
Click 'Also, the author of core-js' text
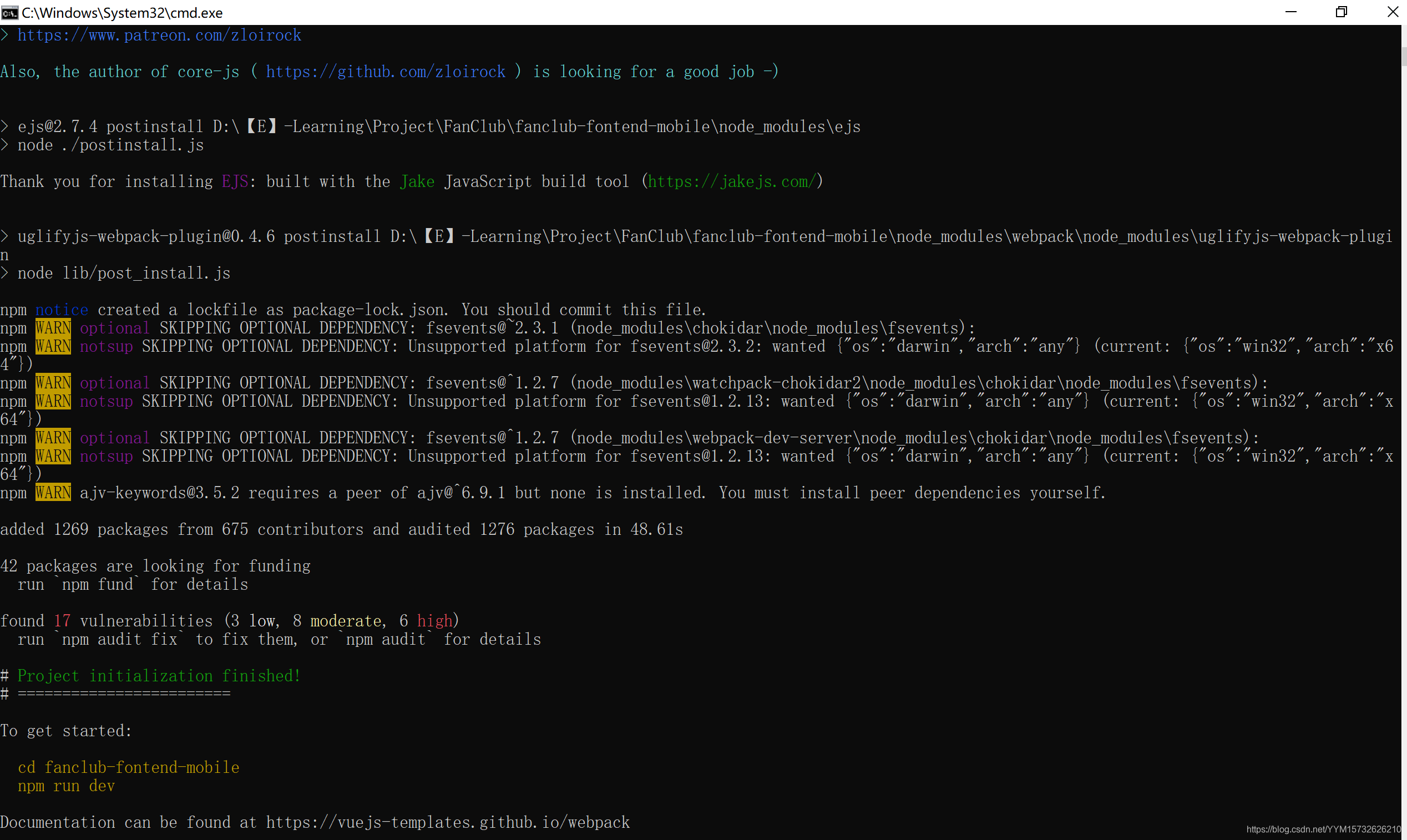[x=119, y=72]
